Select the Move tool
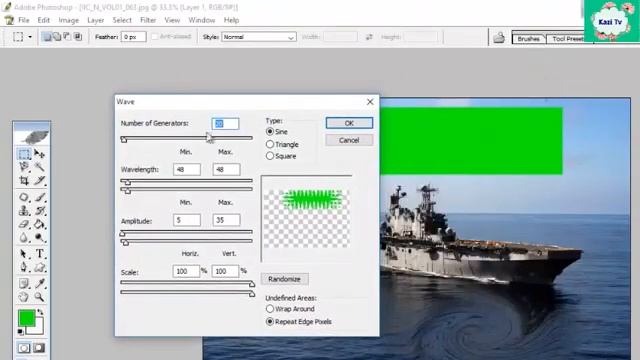Image resolution: width=640 pixels, height=360 pixels. [x=39, y=154]
